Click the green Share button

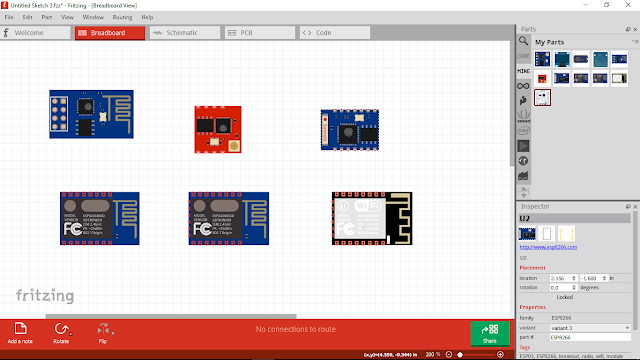pos(490,333)
